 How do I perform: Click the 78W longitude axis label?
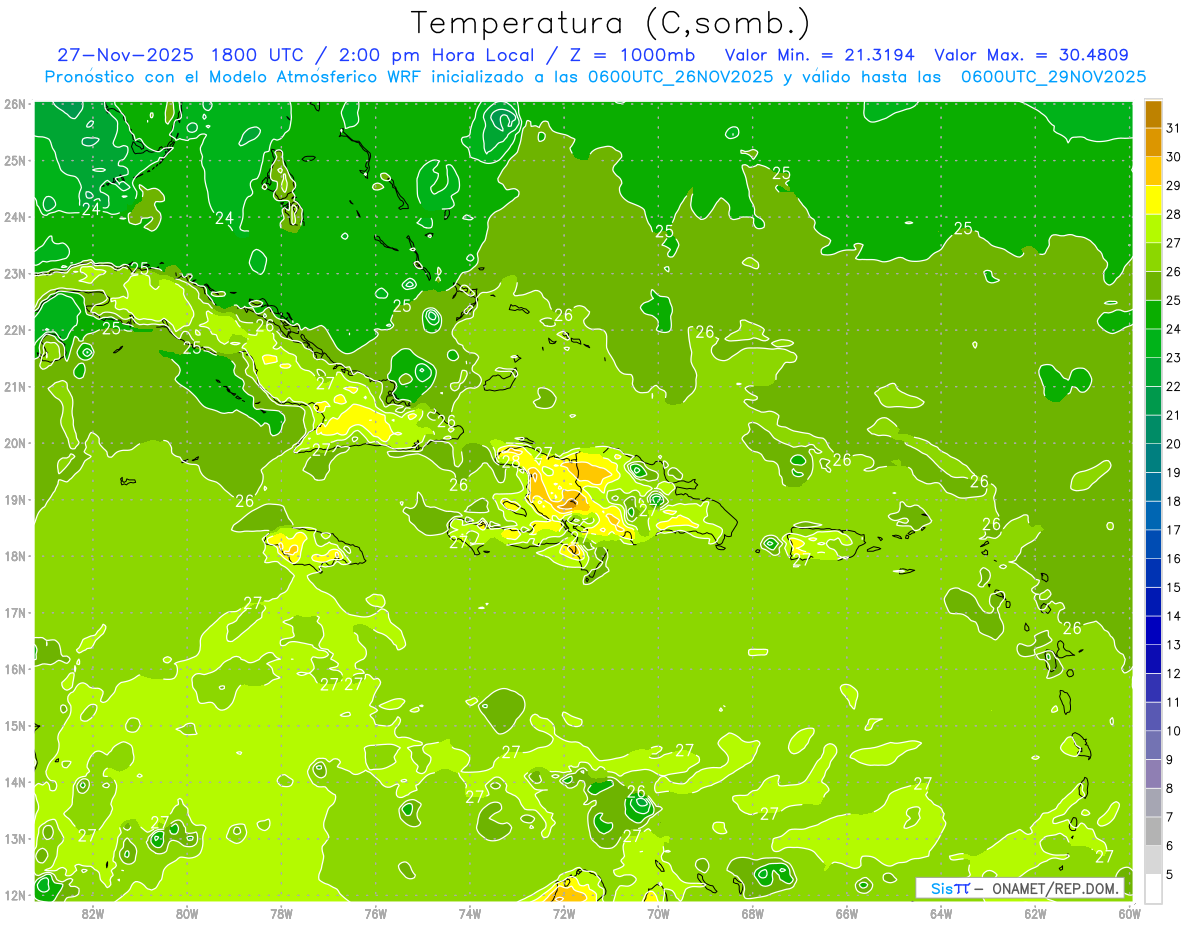click(281, 913)
